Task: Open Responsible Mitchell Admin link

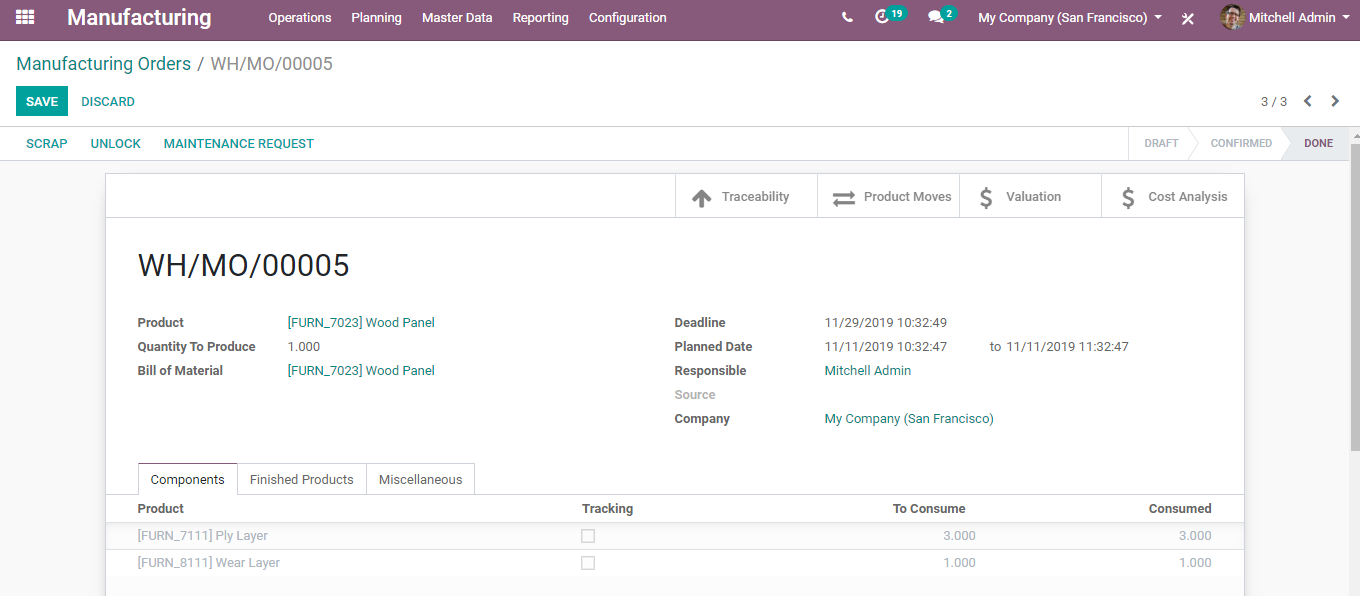Action: (868, 371)
